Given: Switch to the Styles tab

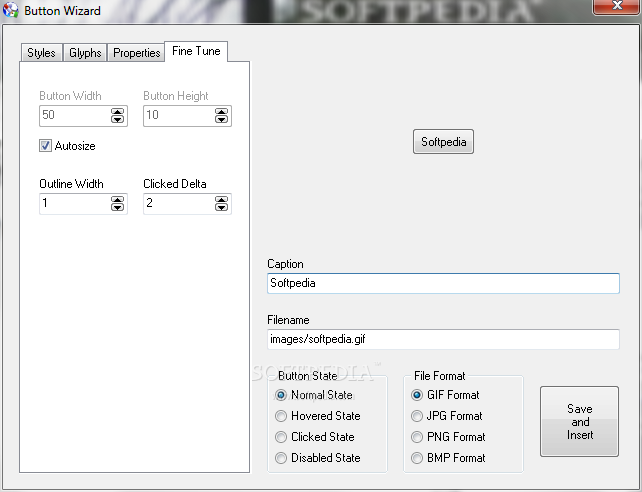Looking at the screenshot, I should [41, 53].
